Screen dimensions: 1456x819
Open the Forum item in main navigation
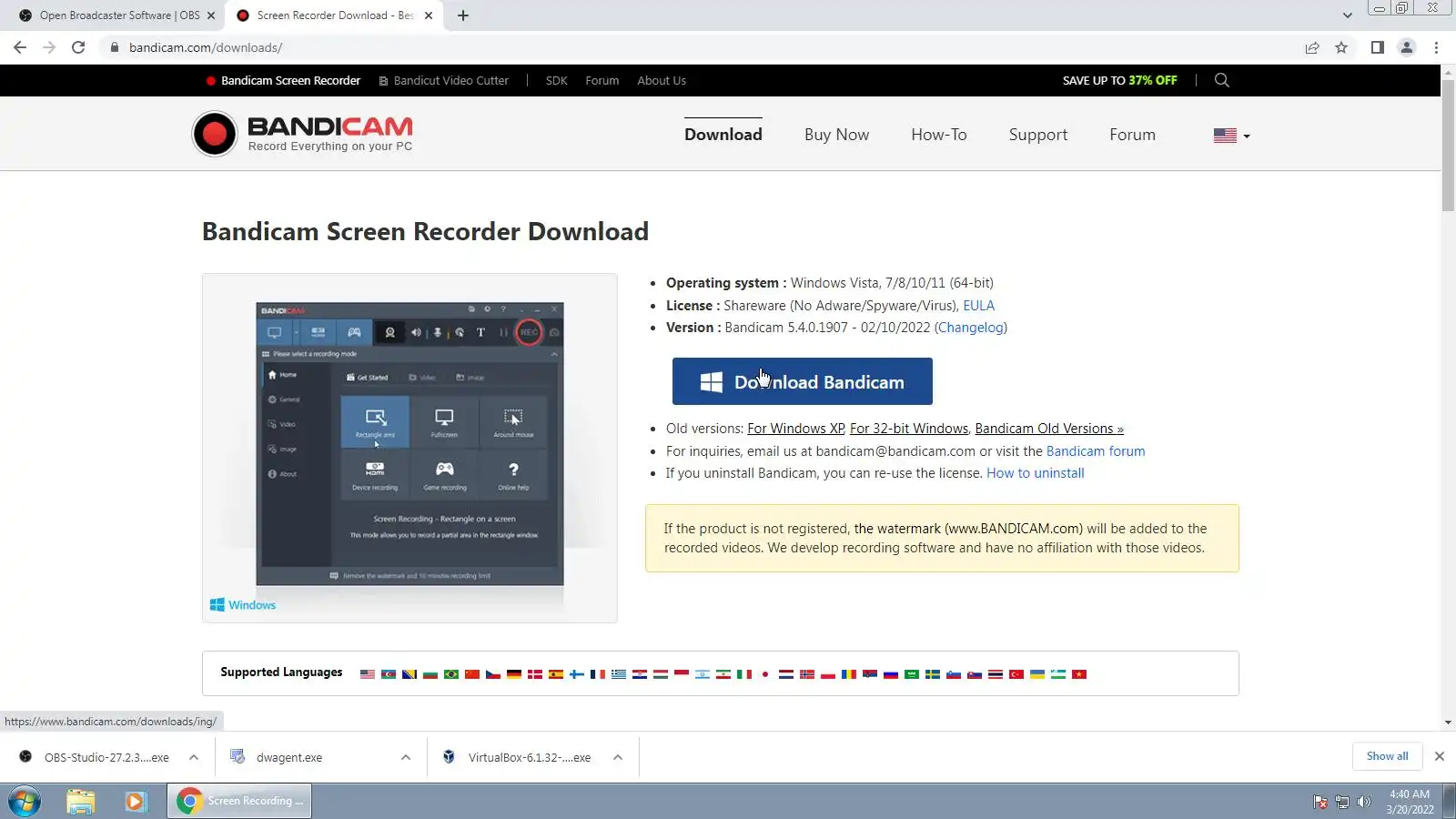click(1132, 135)
